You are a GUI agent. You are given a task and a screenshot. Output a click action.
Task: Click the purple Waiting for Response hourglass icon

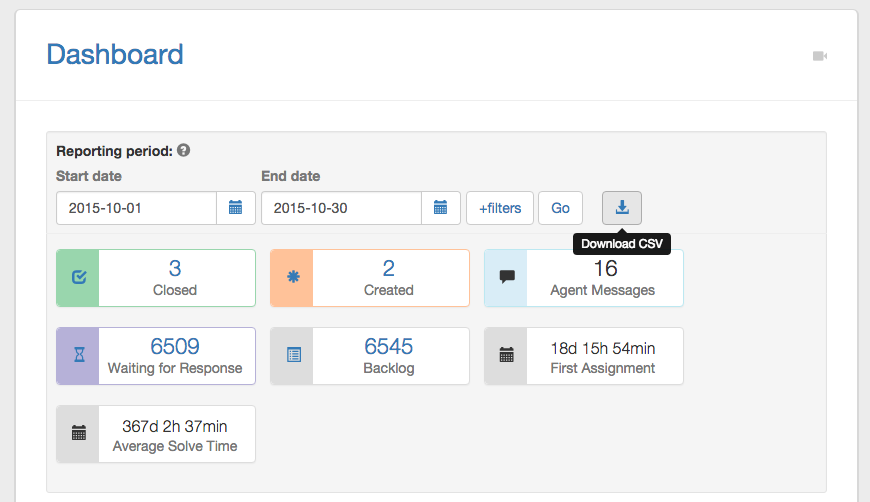[78, 356]
